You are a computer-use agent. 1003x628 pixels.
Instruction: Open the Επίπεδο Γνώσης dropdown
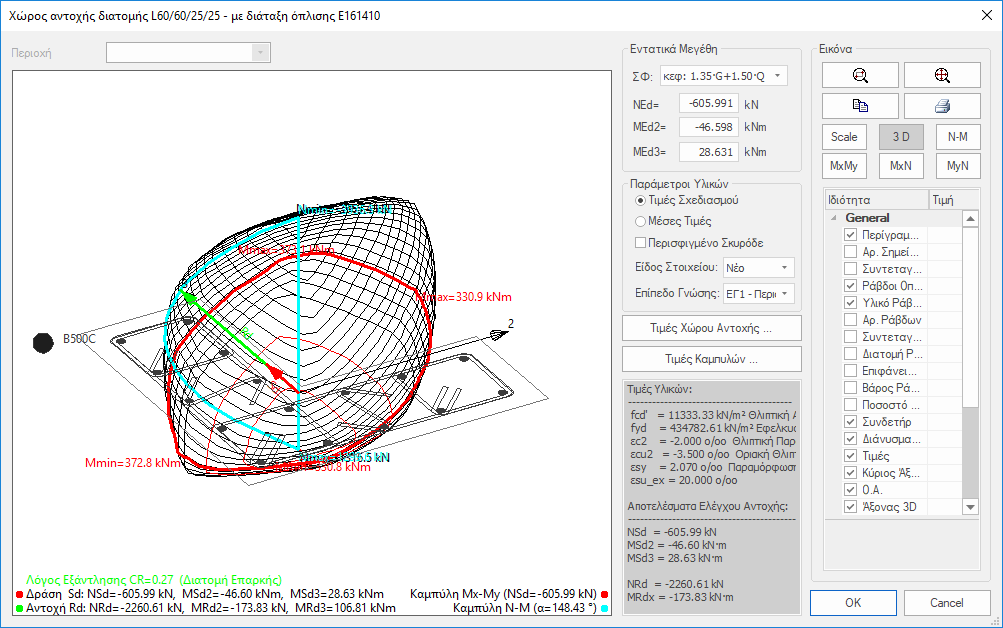coord(758,294)
